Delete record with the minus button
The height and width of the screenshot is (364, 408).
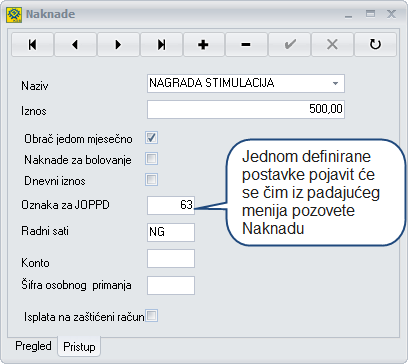point(246,44)
